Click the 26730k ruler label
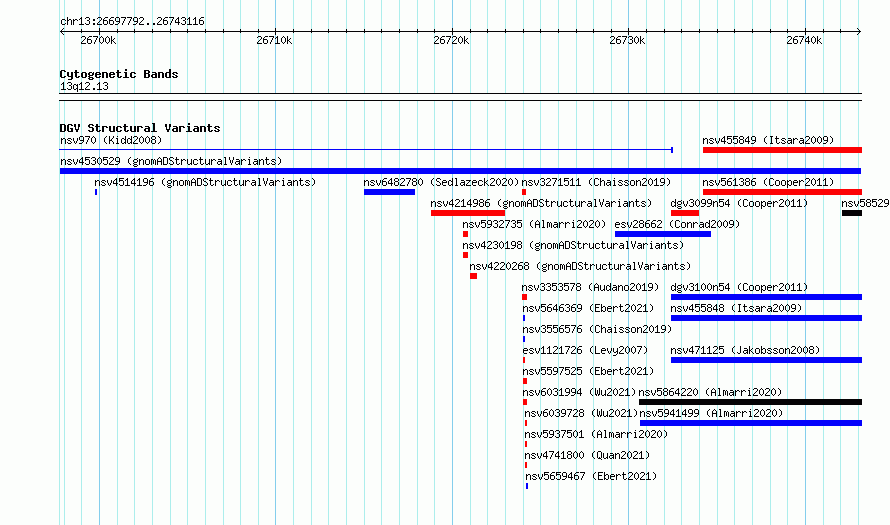Viewport: 890px width, 525px height. (x=627, y=40)
